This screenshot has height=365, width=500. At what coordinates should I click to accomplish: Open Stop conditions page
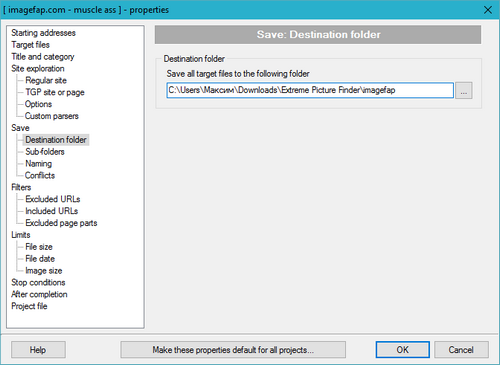coord(38,283)
